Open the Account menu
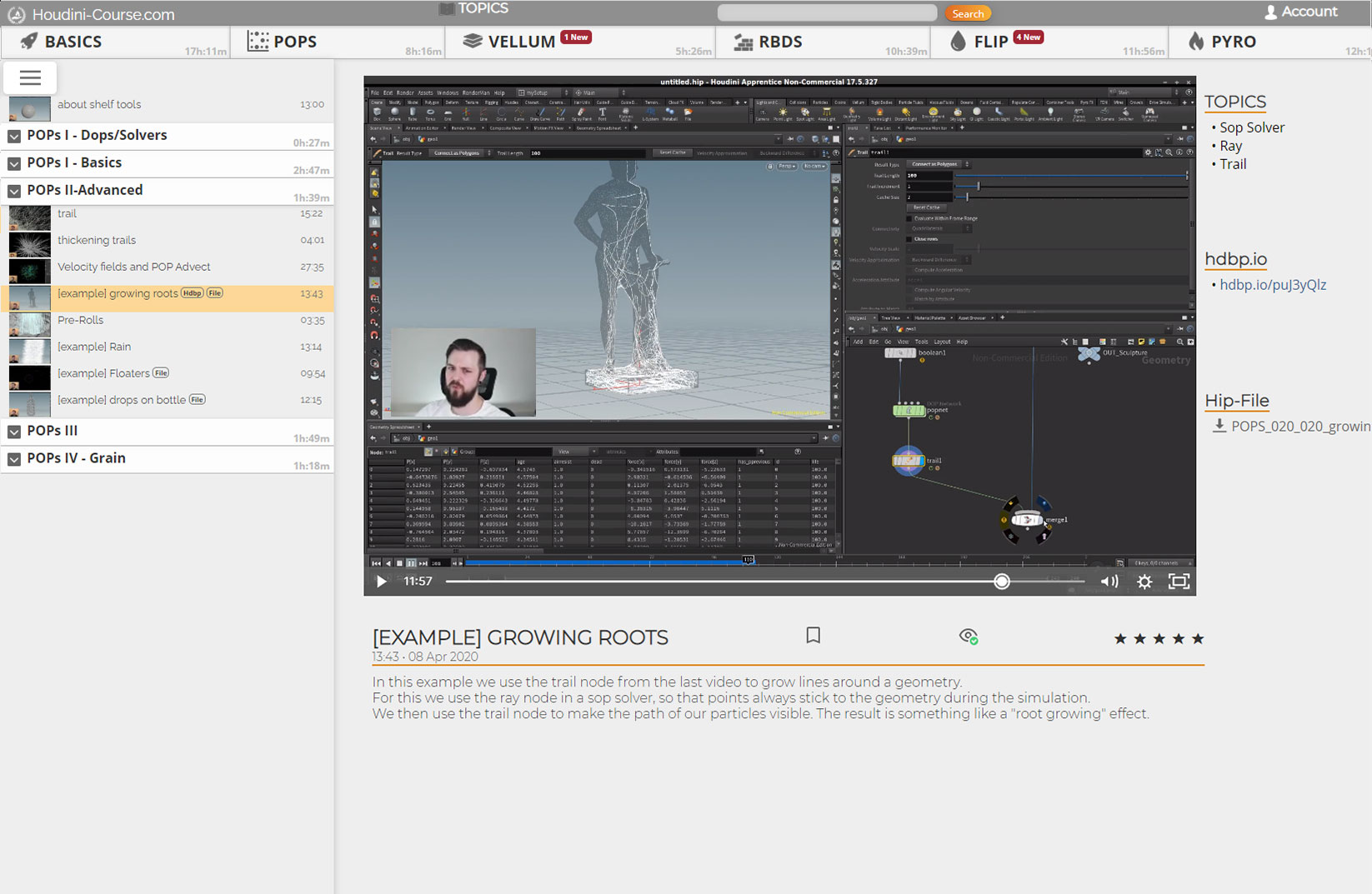Image resolution: width=1372 pixels, height=894 pixels. (x=1300, y=12)
